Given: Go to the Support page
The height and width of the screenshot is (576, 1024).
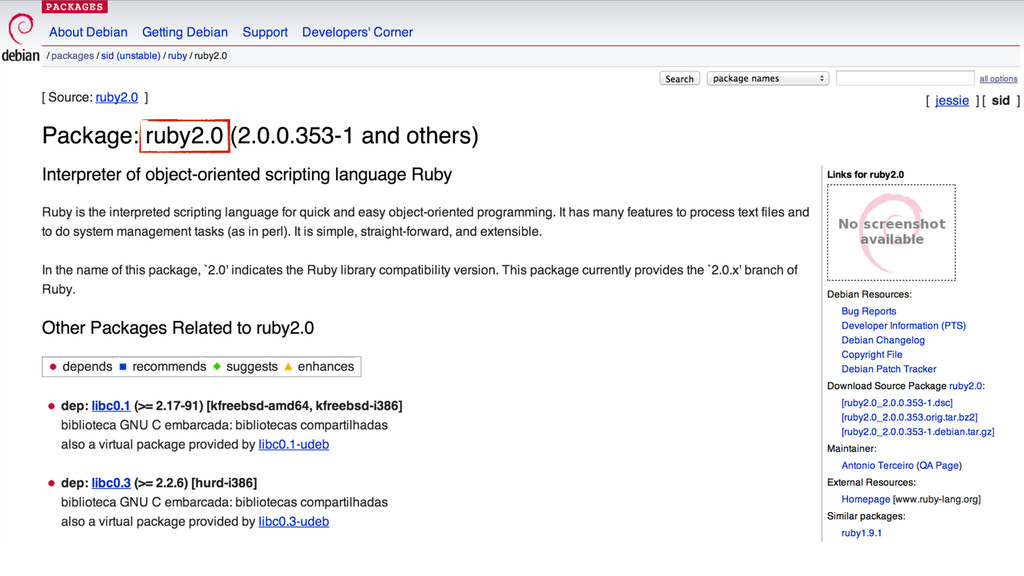Looking at the screenshot, I should [264, 32].
